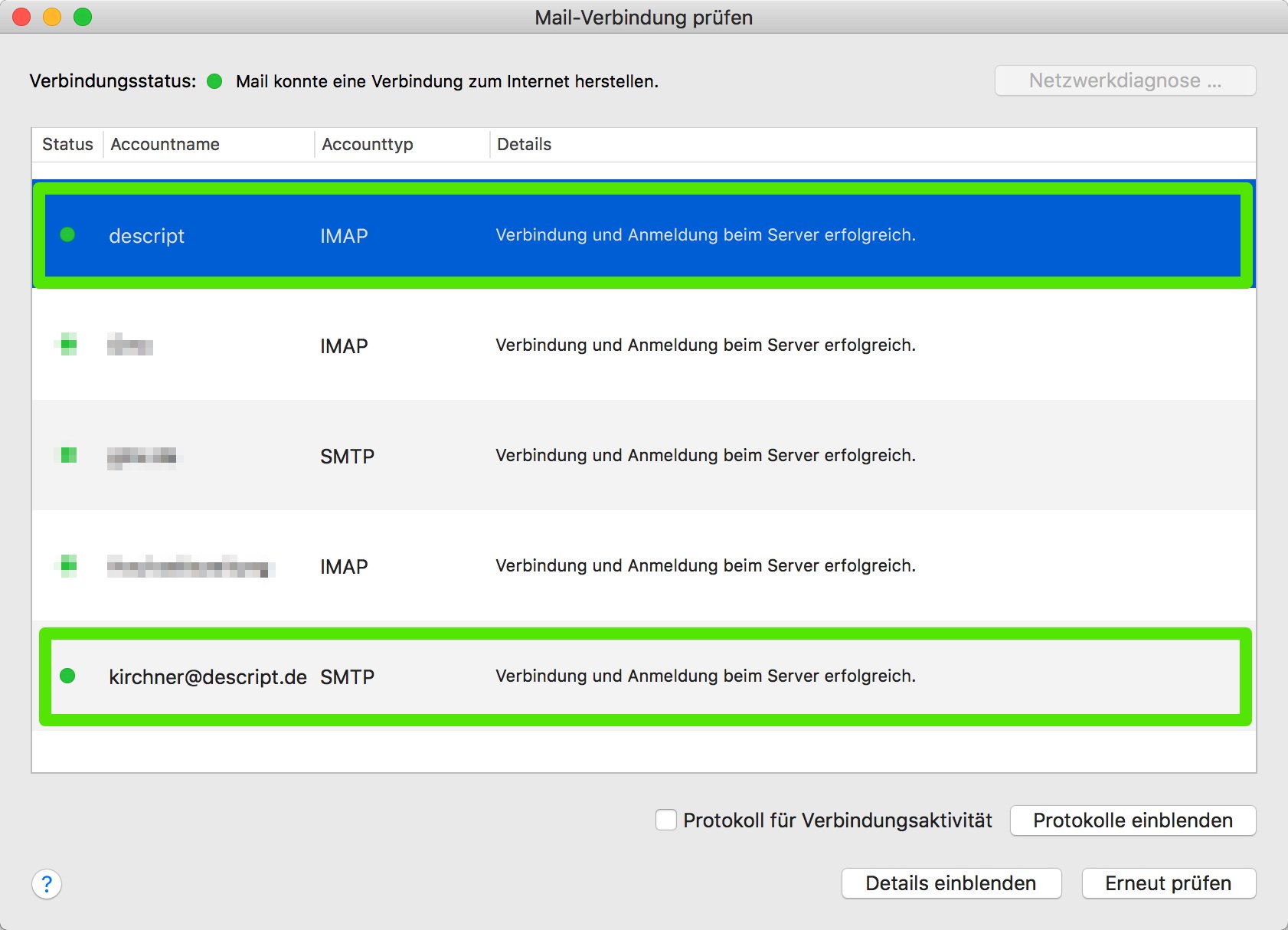Click details text in kirchner@descript.de row
This screenshot has height=930, width=1288.
click(705, 676)
